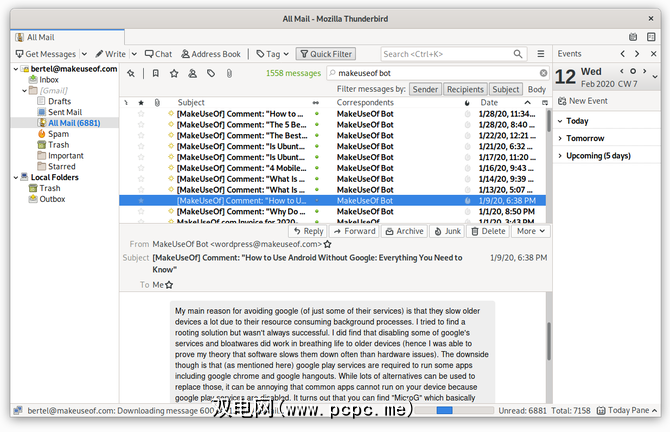
Task: Sort by thread column icon
Action: click(126, 103)
